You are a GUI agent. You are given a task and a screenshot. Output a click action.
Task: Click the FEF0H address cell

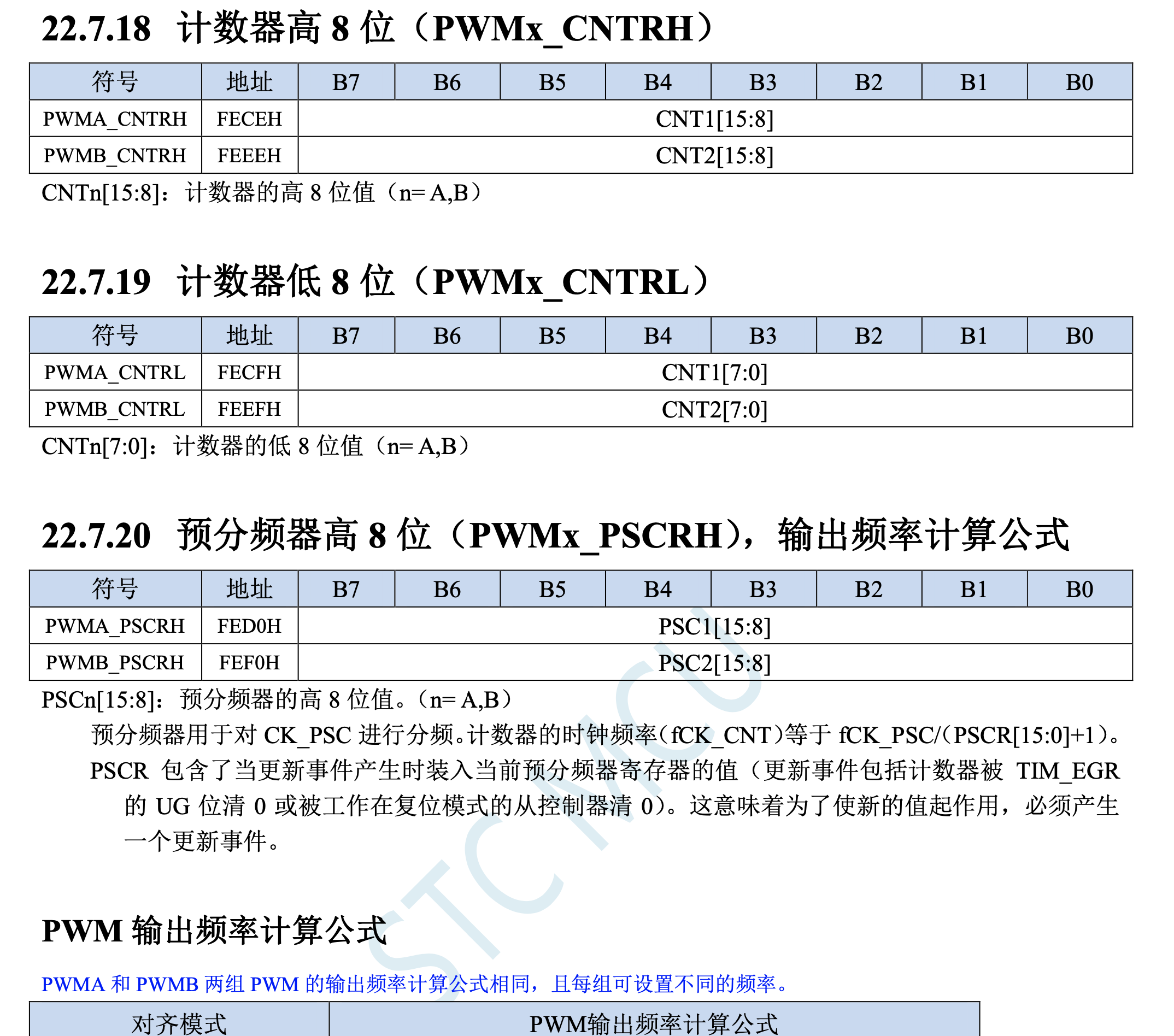250,662
